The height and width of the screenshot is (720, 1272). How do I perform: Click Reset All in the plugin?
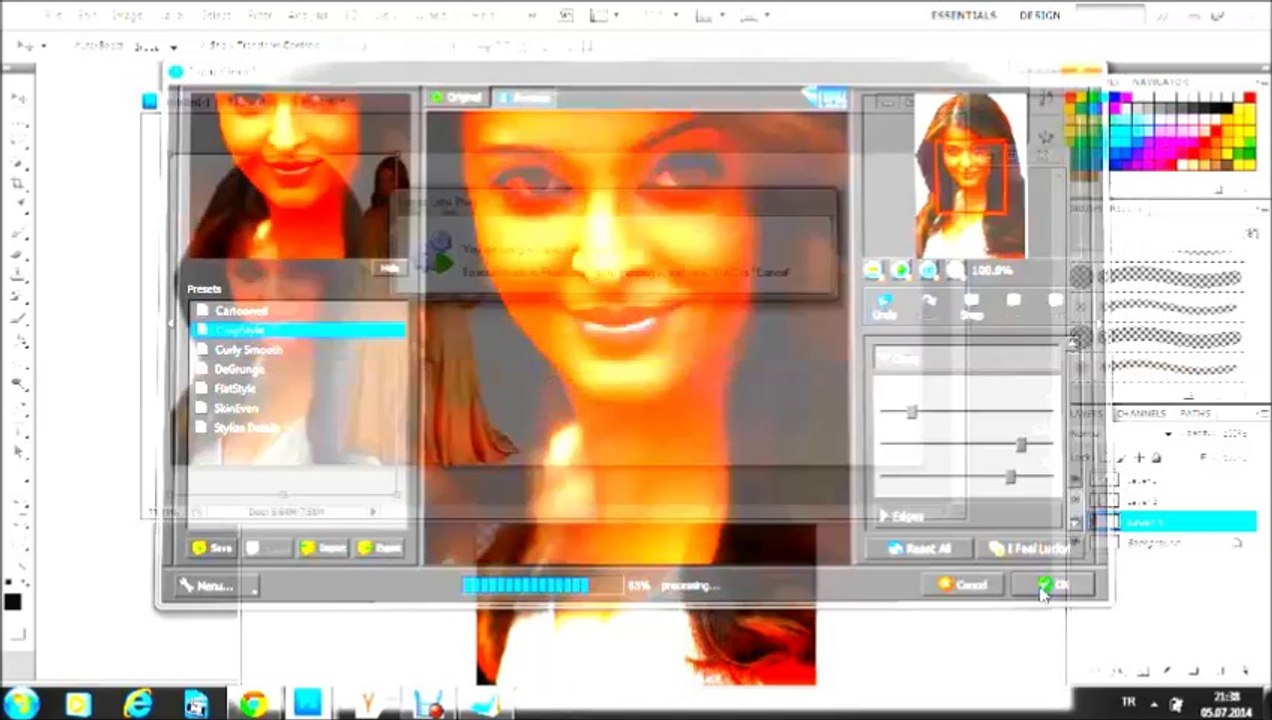[x=918, y=548]
